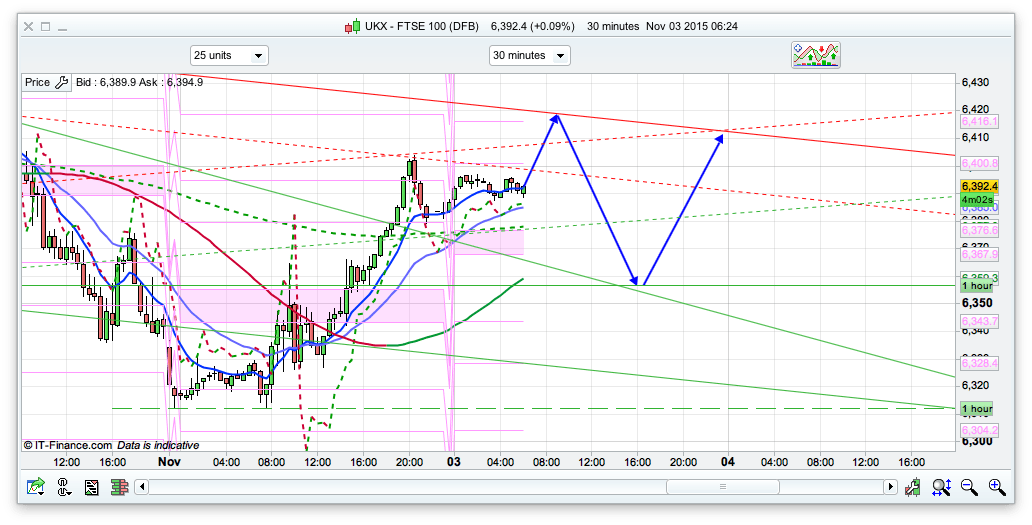This screenshot has width=1032, height=525.
Task: Zoom out using the minus magnifier
Action: tap(969, 487)
